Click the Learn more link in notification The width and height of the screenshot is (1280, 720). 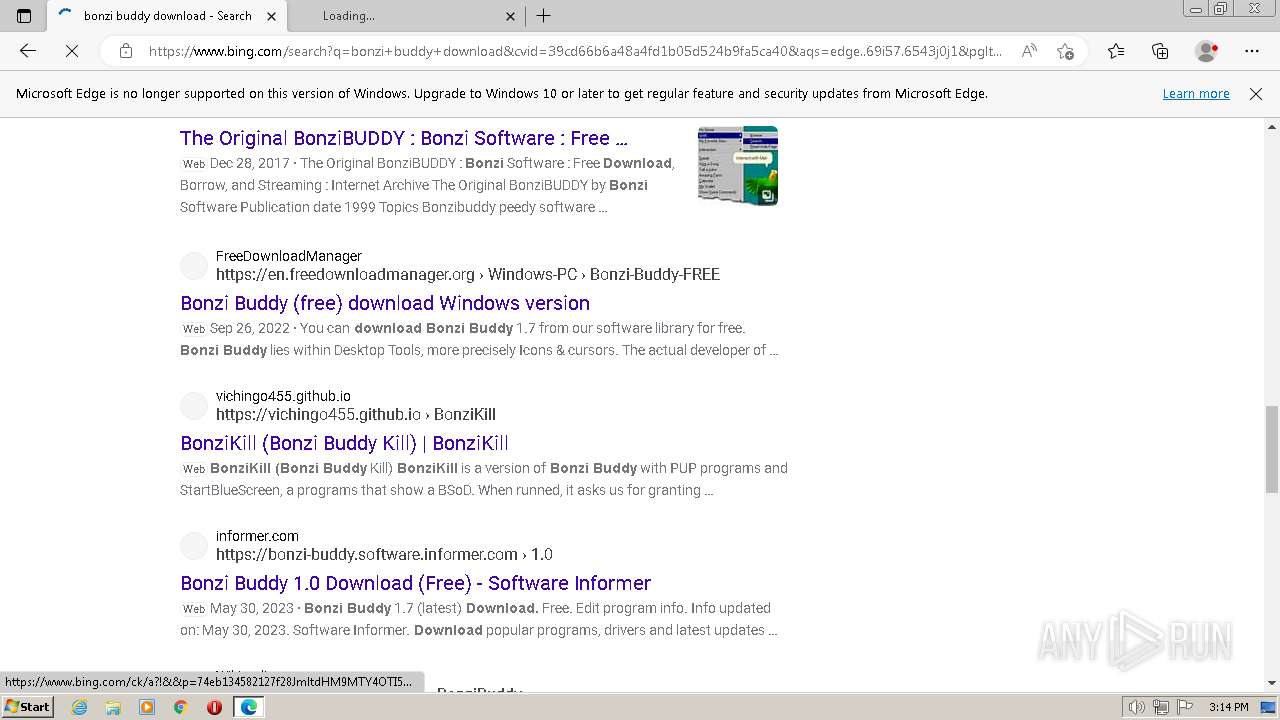click(1196, 94)
